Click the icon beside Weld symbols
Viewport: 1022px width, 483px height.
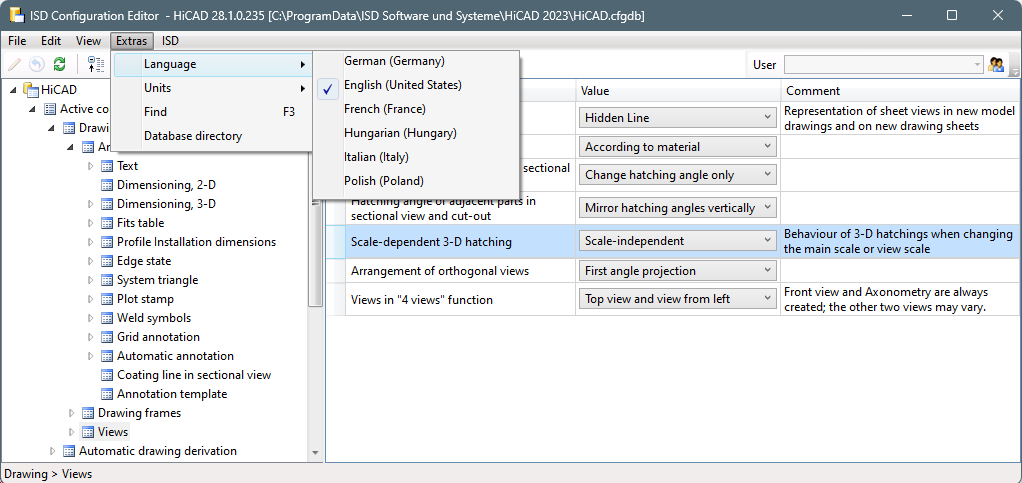[x=107, y=318]
